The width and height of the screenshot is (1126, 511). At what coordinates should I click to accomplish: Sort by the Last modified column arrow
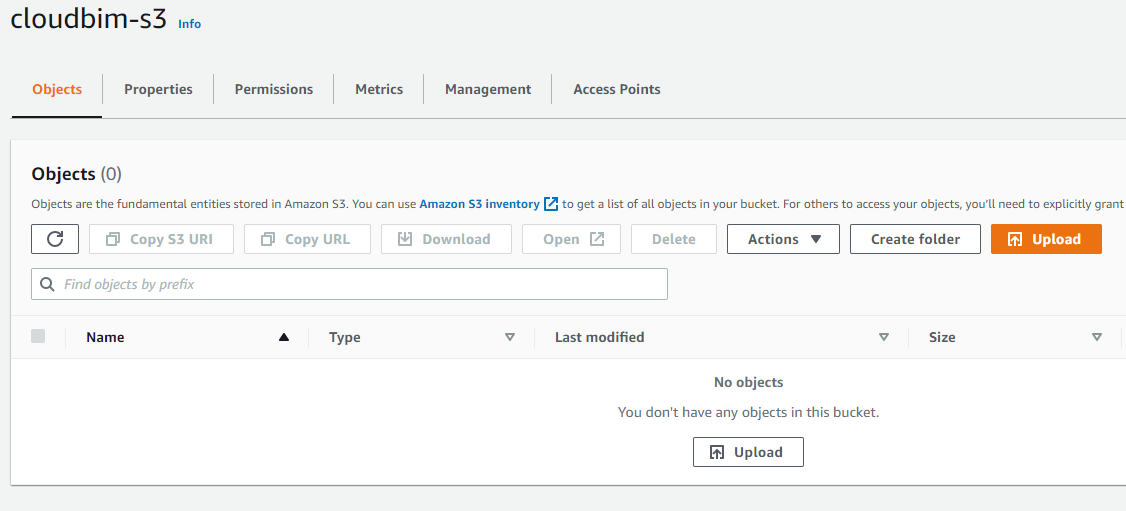(884, 337)
